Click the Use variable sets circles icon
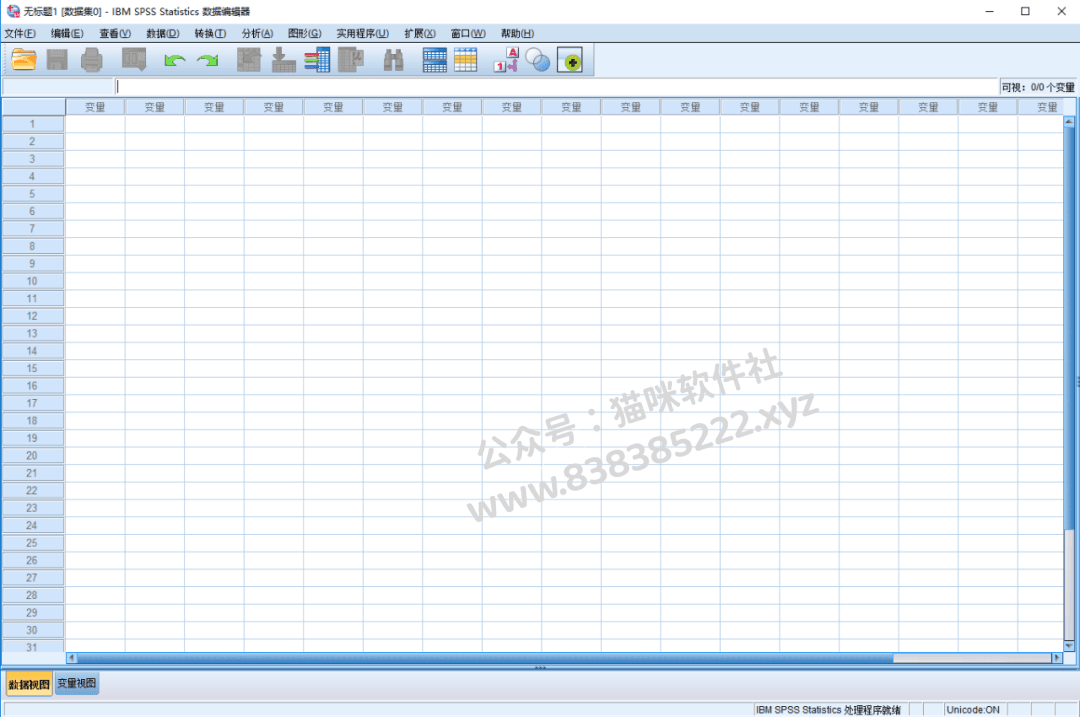The width and height of the screenshot is (1080, 717). [x=537, y=61]
